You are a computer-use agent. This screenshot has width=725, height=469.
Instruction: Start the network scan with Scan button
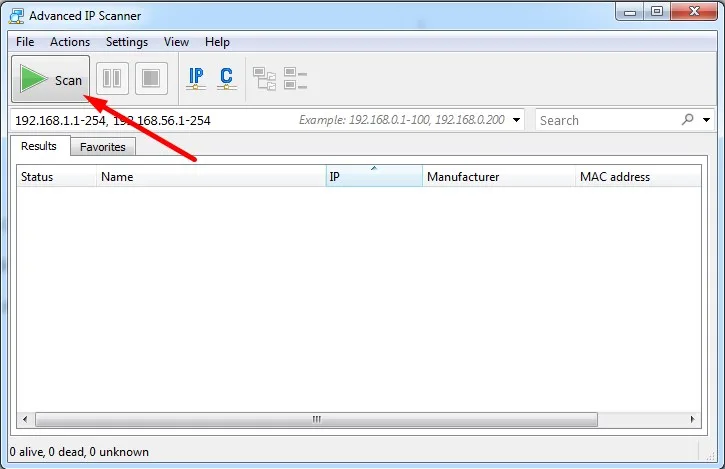(x=50, y=79)
